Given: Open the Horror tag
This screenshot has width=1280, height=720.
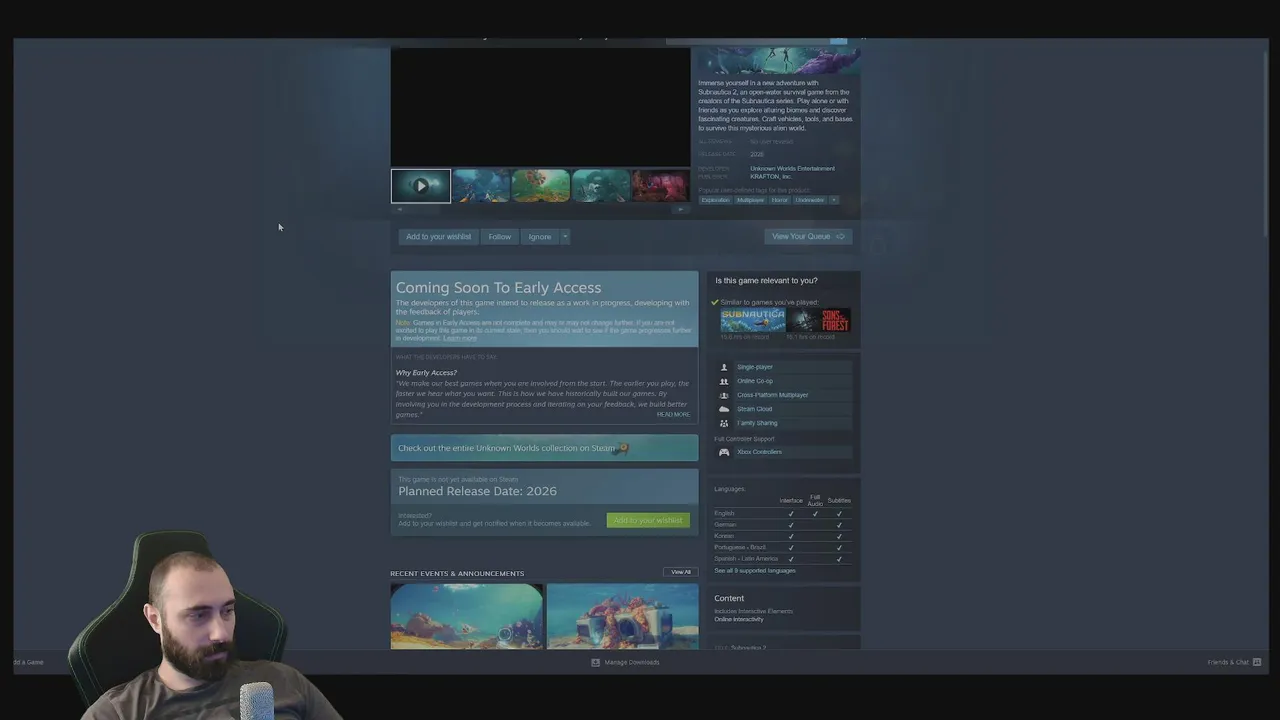Looking at the screenshot, I should [x=779, y=200].
